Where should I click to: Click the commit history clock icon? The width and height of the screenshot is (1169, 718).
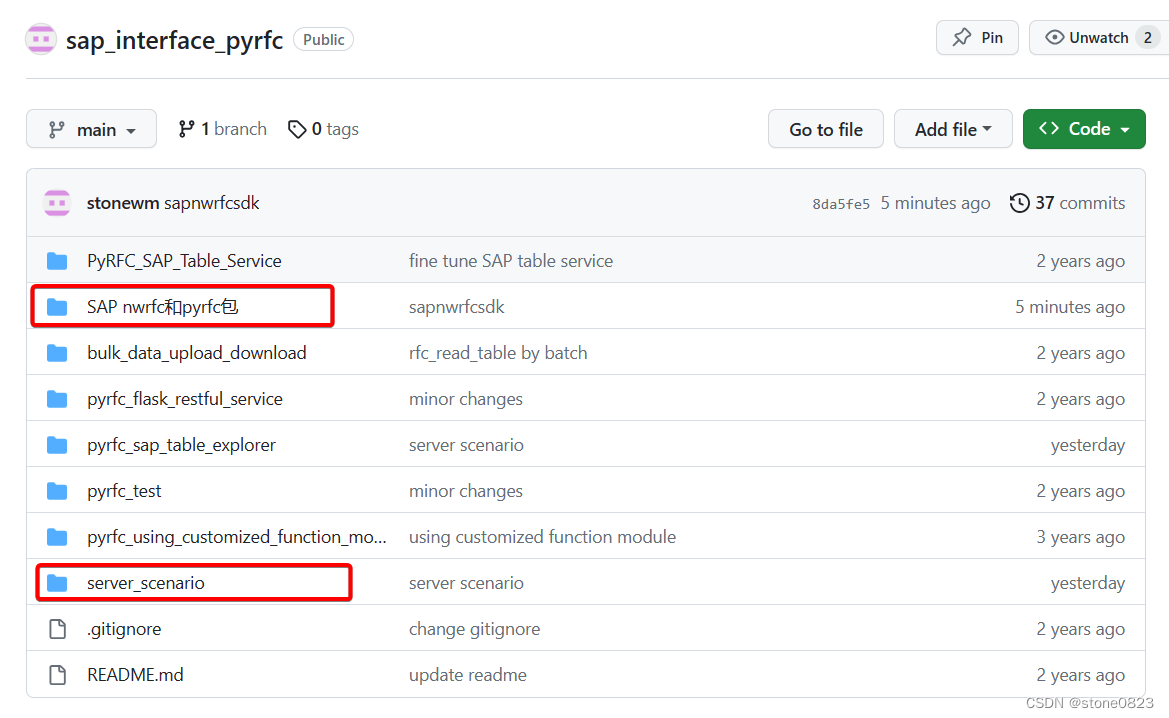click(1019, 203)
